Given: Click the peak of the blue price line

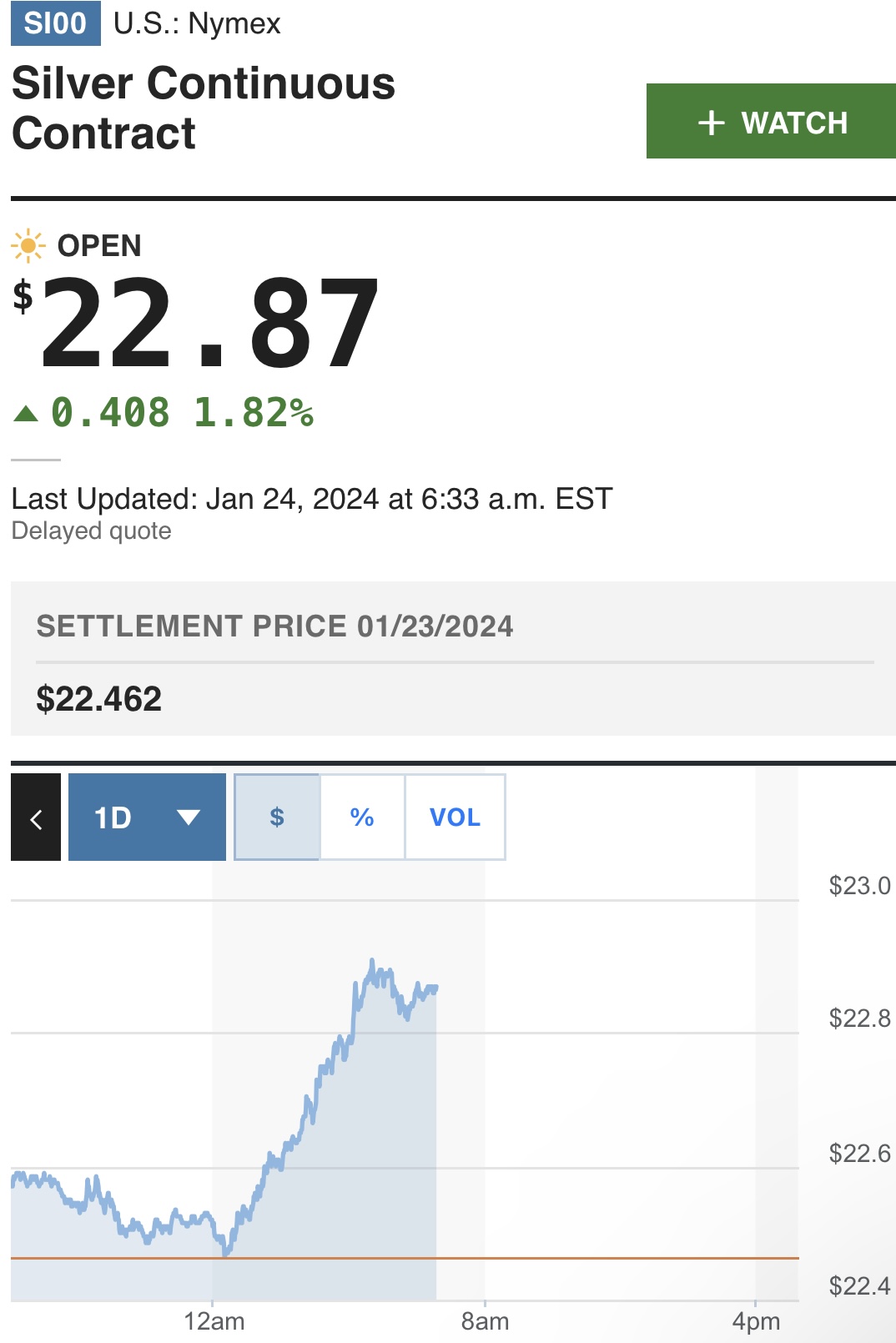Looking at the screenshot, I should coord(372,962).
